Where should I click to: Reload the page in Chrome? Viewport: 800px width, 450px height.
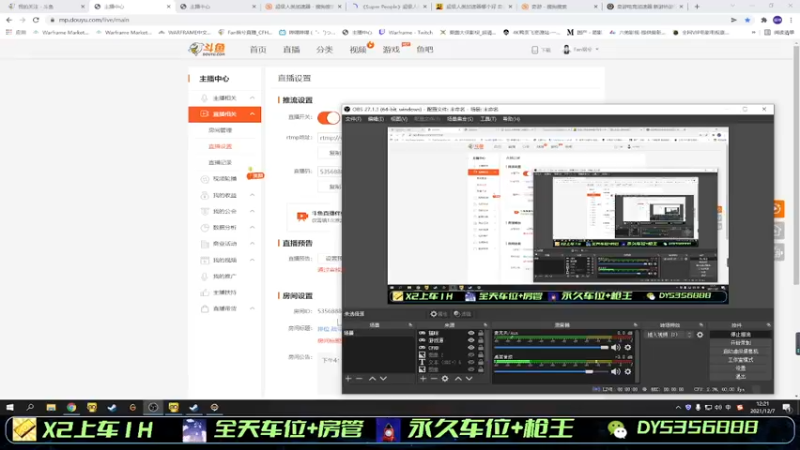pyautogui.click(x=36, y=20)
